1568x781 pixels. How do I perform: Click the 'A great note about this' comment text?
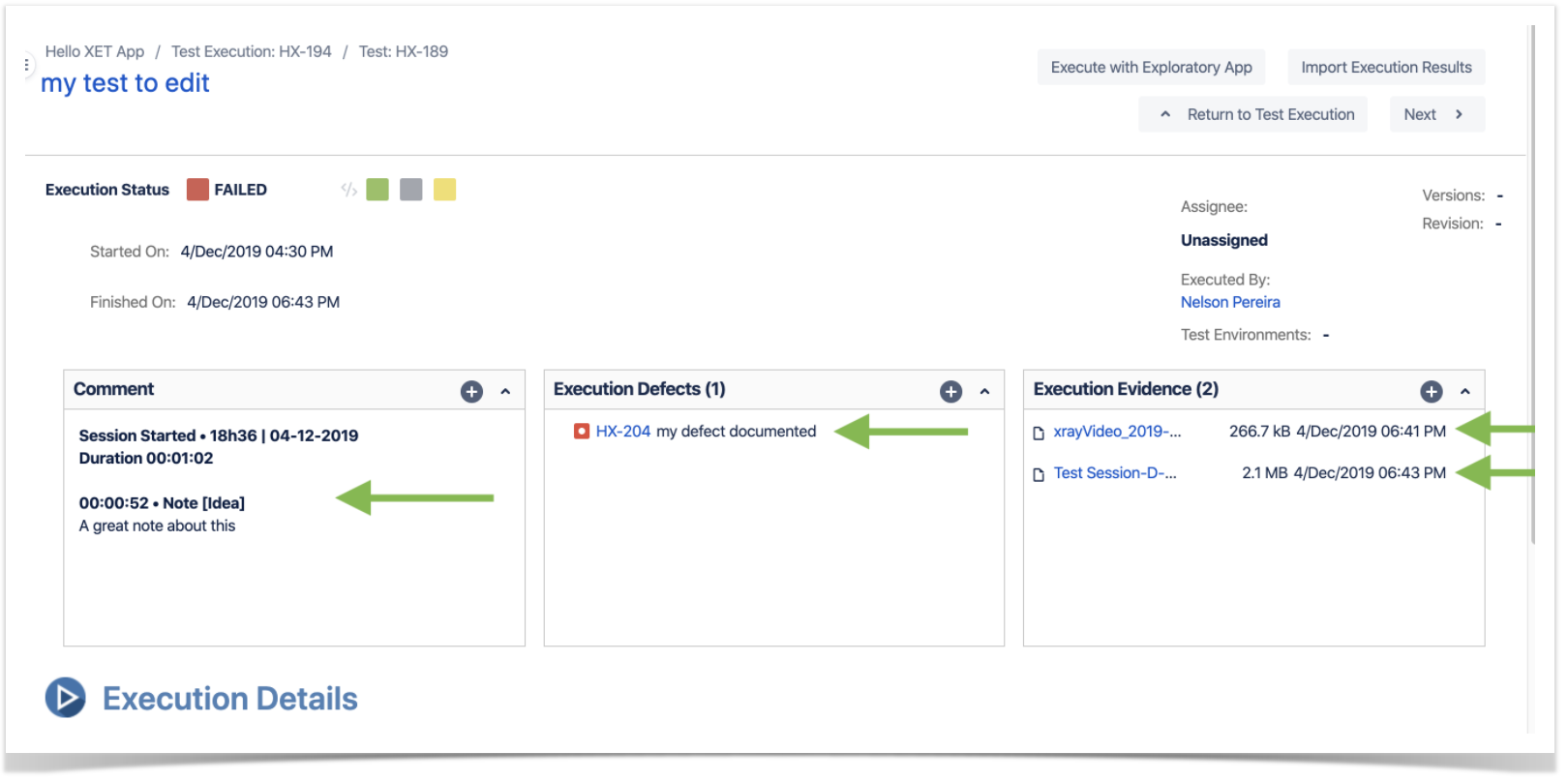[x=157, y=526]
